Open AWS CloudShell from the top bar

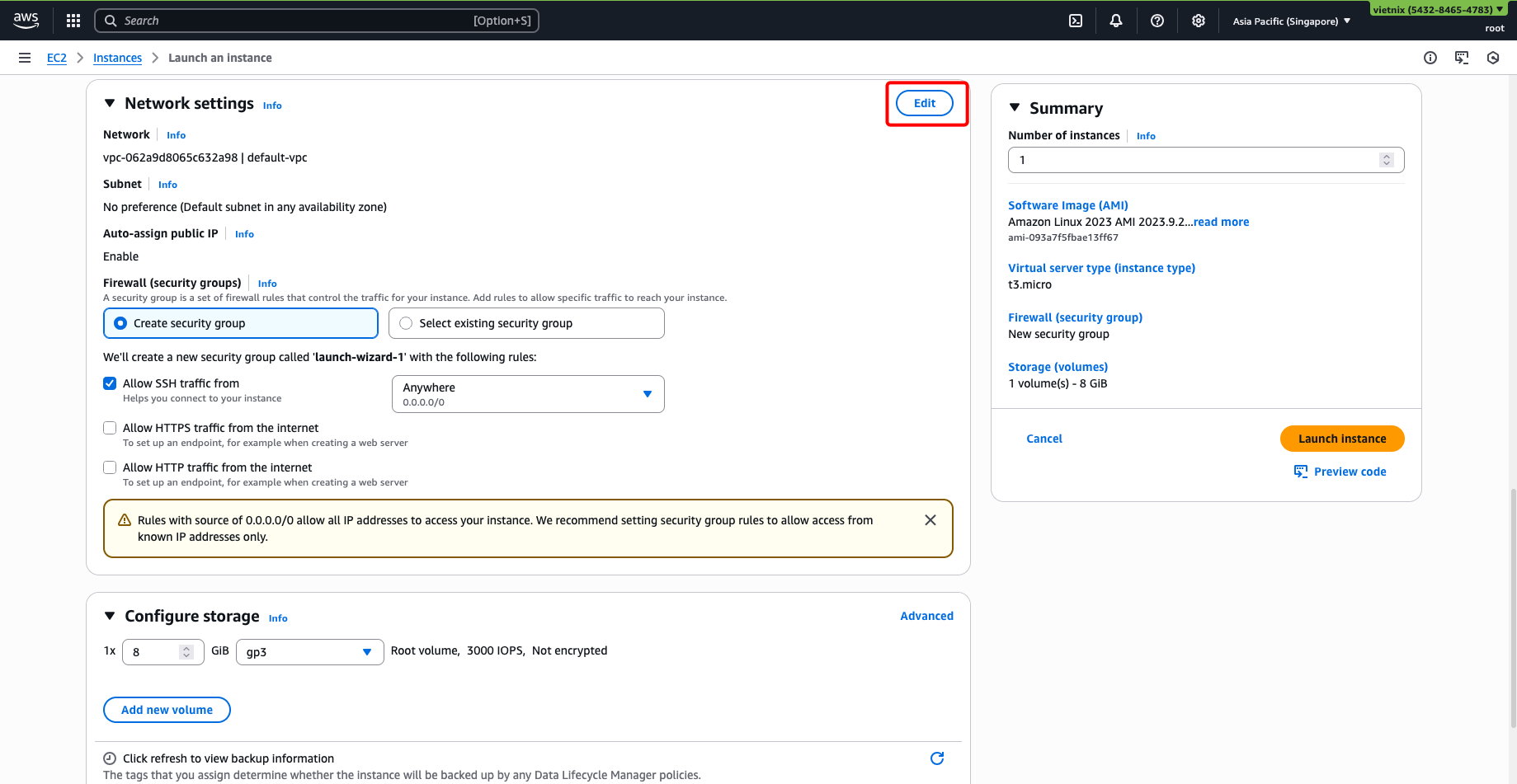[x=1075, y=20]
